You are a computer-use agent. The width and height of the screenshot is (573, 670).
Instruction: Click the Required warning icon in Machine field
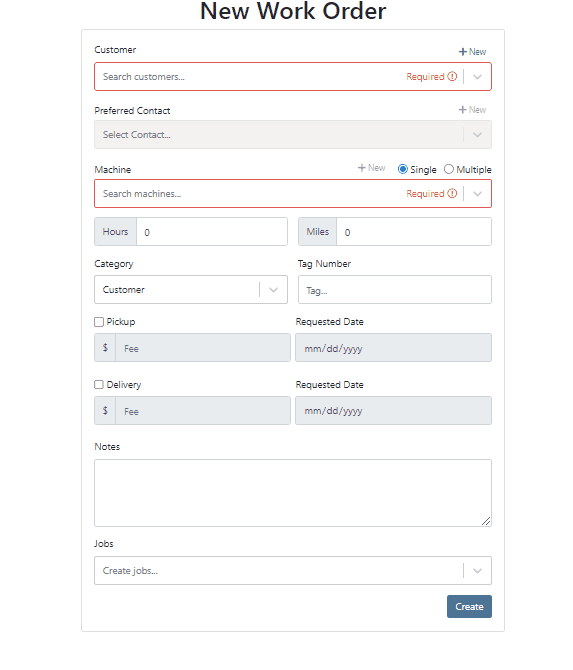coord(452,194)
